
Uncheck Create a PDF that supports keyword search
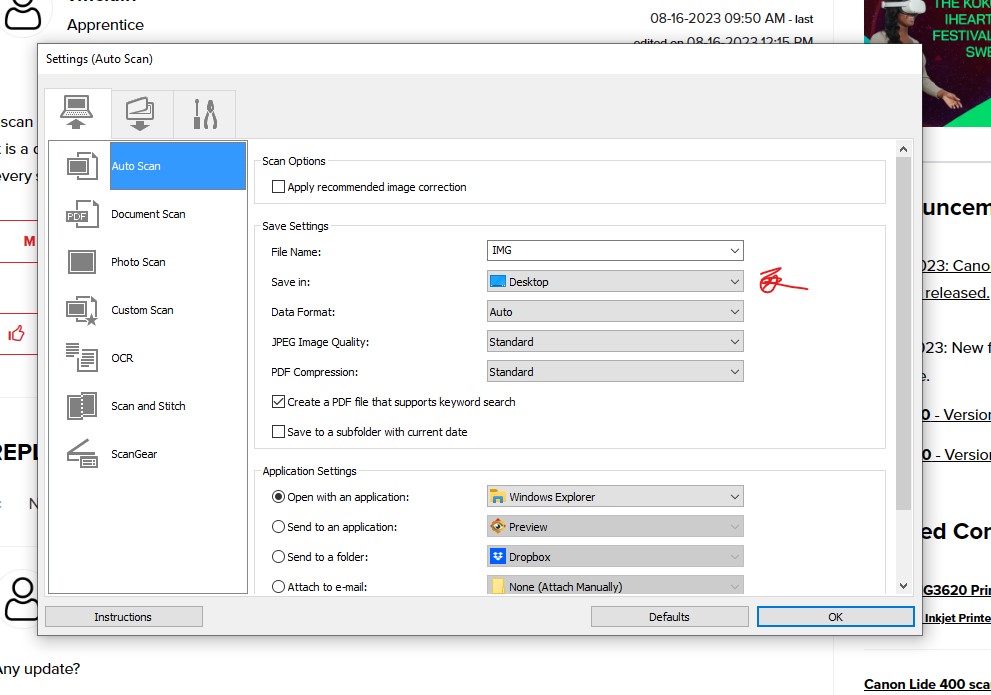click(278, 402)
